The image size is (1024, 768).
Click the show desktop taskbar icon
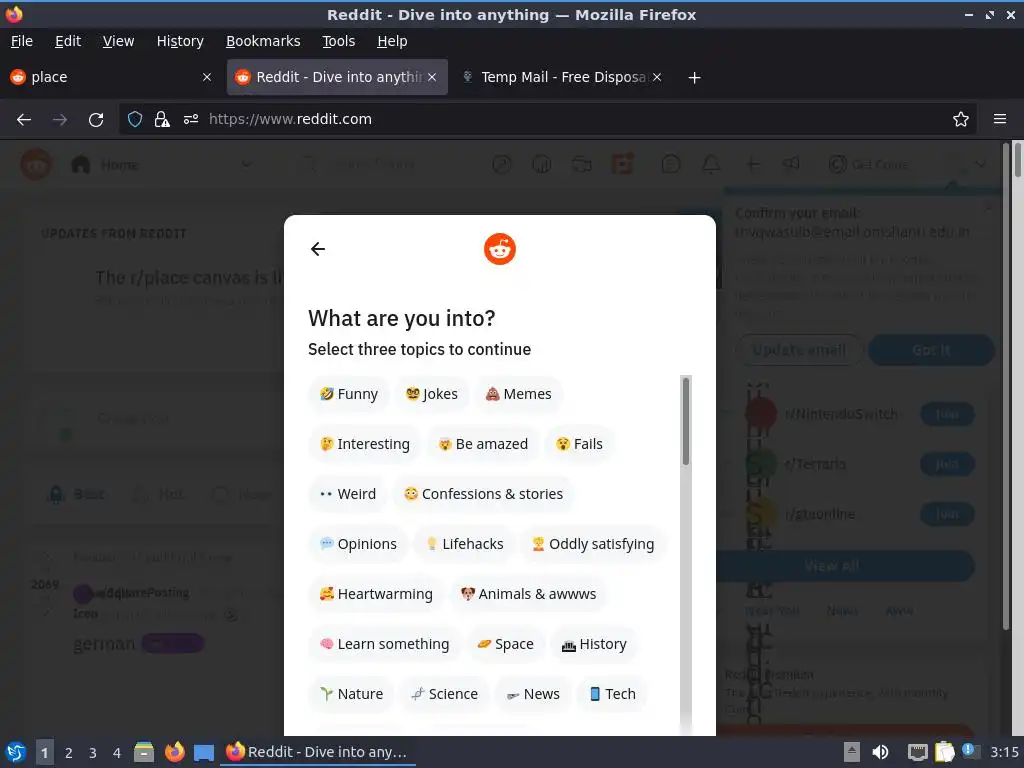click(x=204, y=752)
